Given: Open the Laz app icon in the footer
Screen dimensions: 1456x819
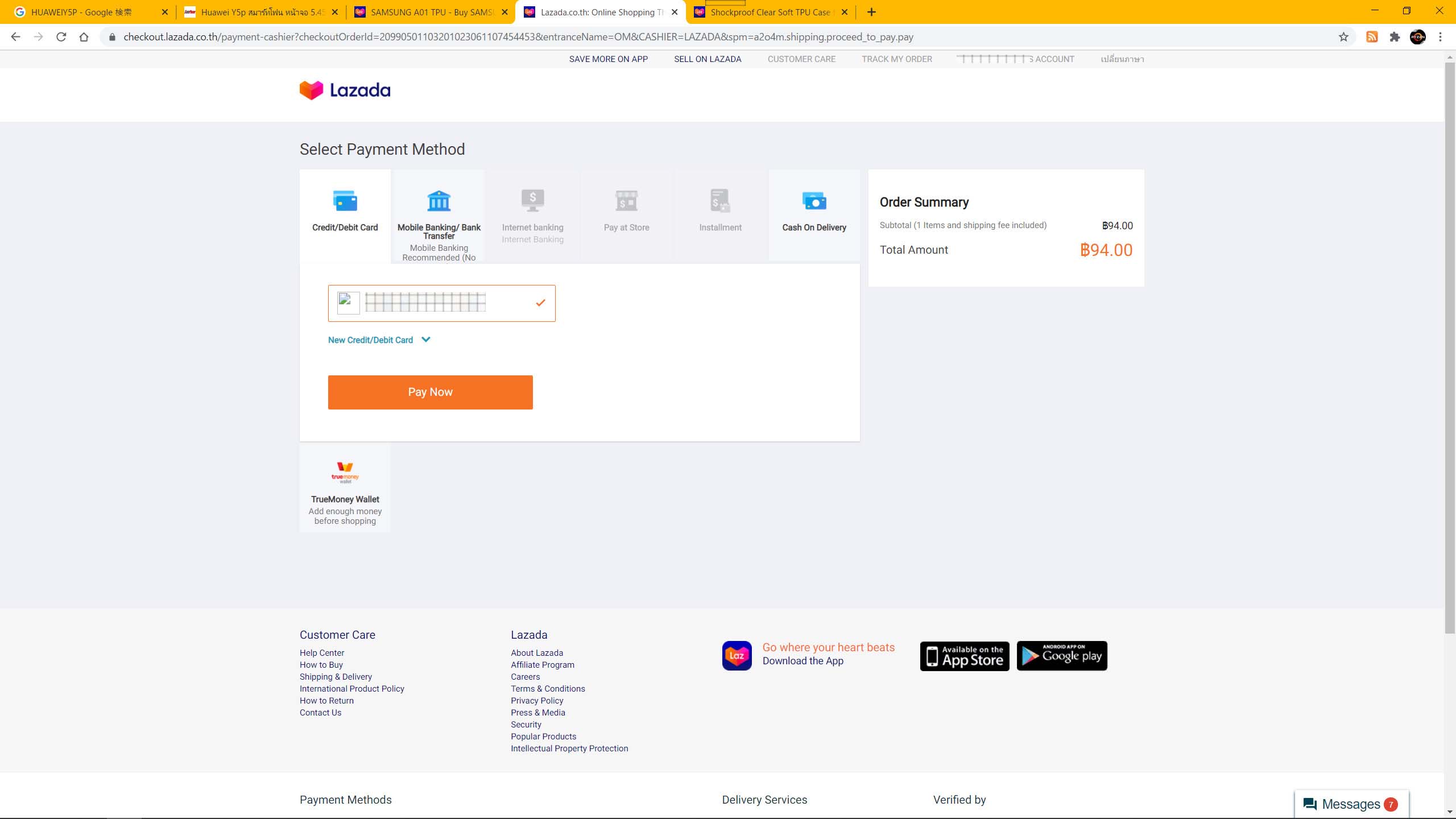Looking at the screenshot, I should click(x=737, y=656).
